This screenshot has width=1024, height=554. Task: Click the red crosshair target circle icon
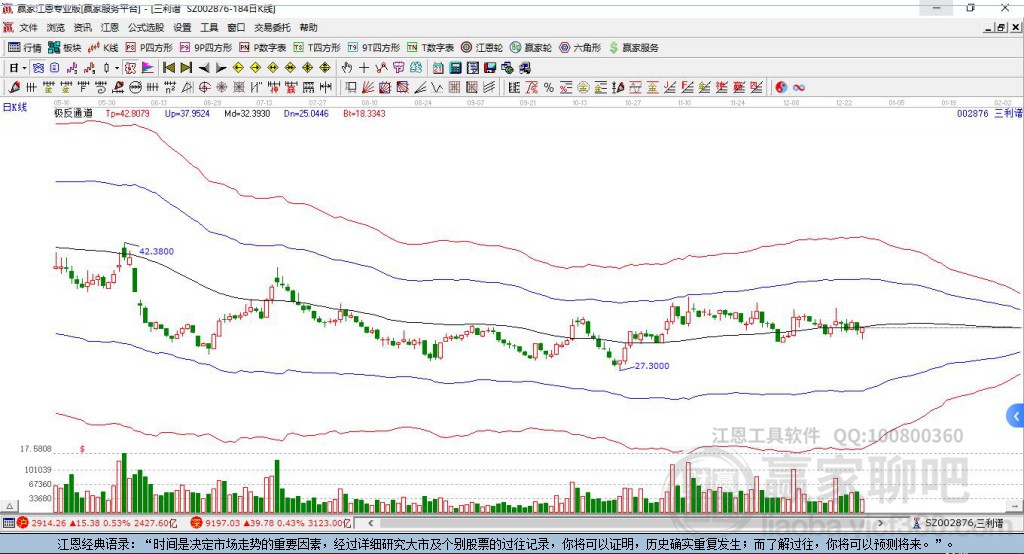tap(204, 88)
